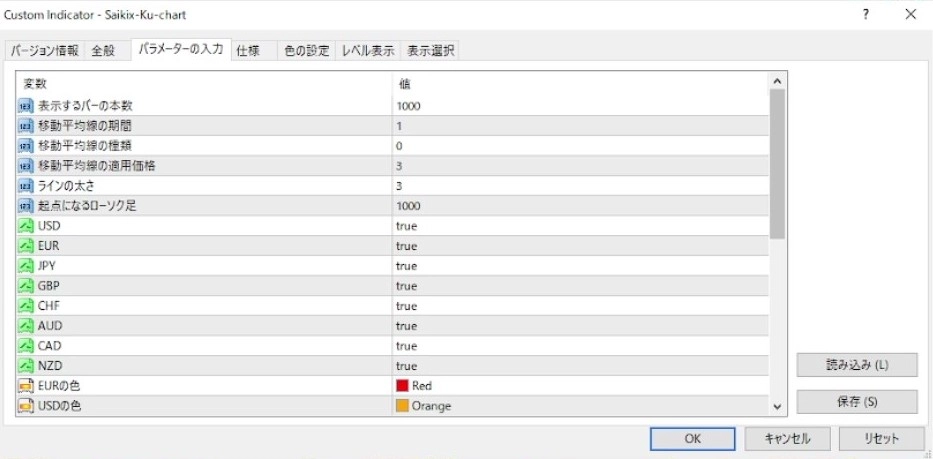Open the 表示選択 tab
The width and height of the screenshot is (933, 459).
click(x=430, y=51)
